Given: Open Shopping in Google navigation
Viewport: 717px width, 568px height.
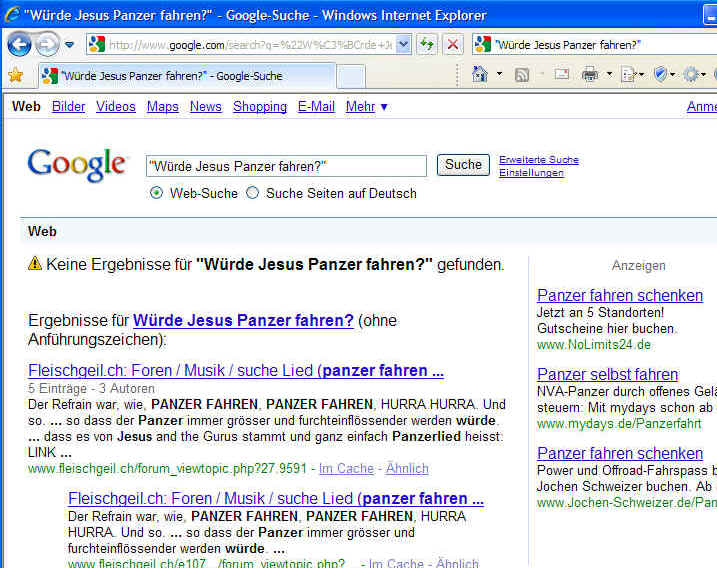Looking at the screenshot, I should (260, 107).
